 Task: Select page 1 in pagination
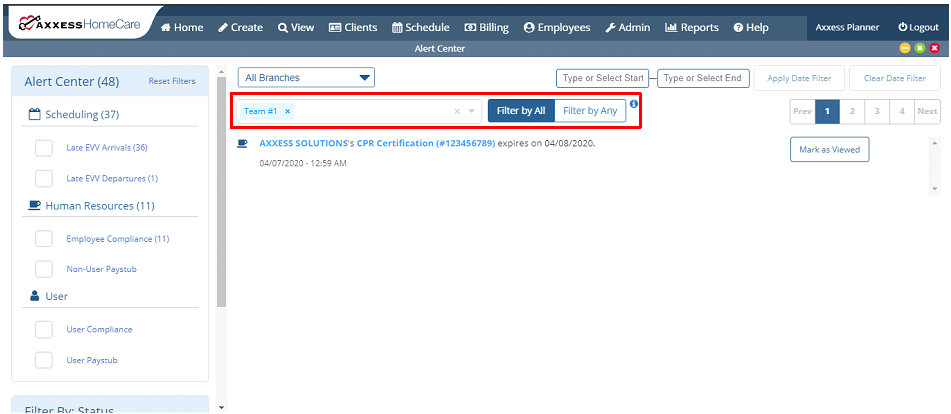tap(827, 112)
